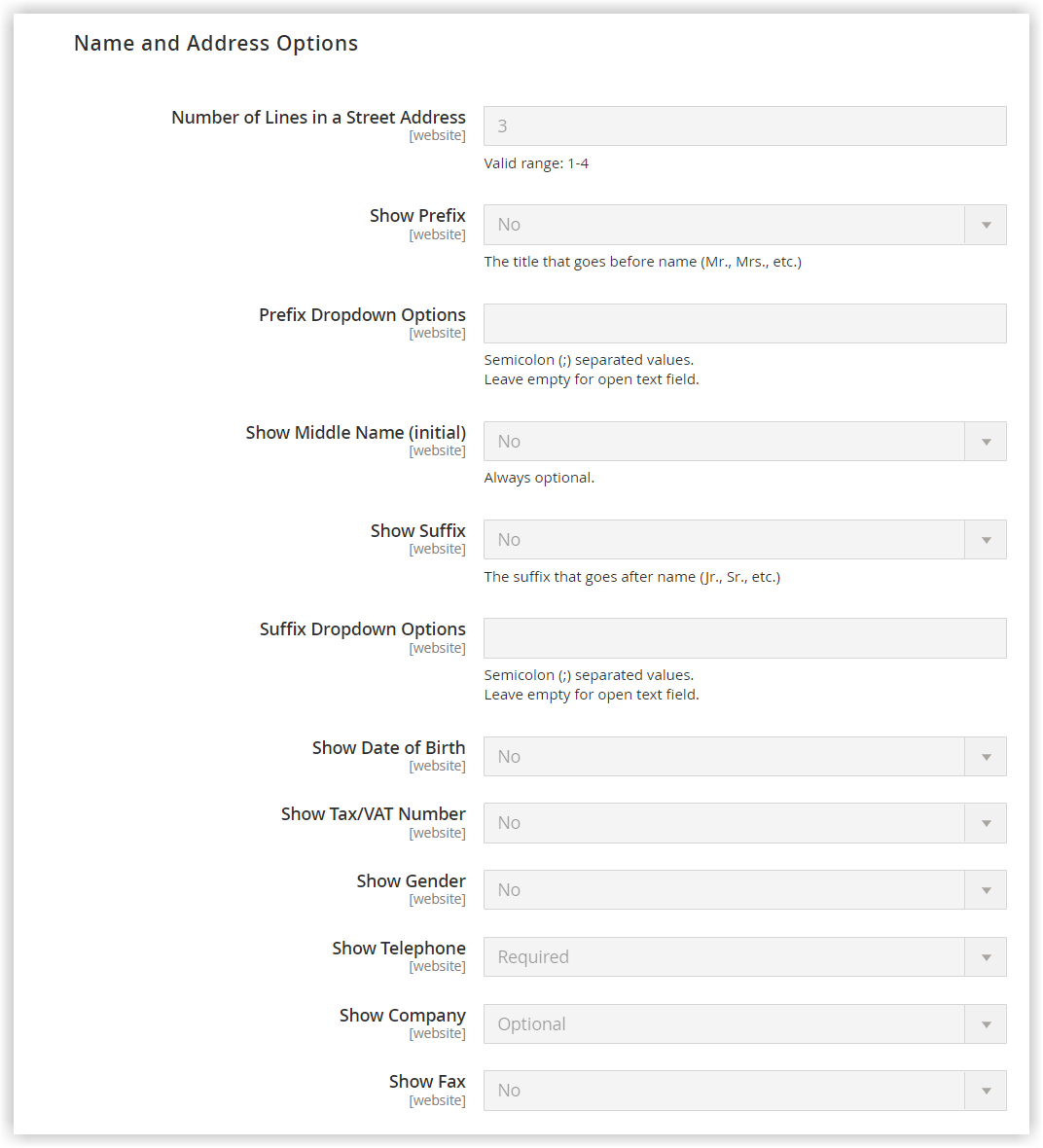The width and height of the screenshot is (1043, 1148).
Task: Open the Show Middle Name dropdown arrow
Action: pos(986,442)
